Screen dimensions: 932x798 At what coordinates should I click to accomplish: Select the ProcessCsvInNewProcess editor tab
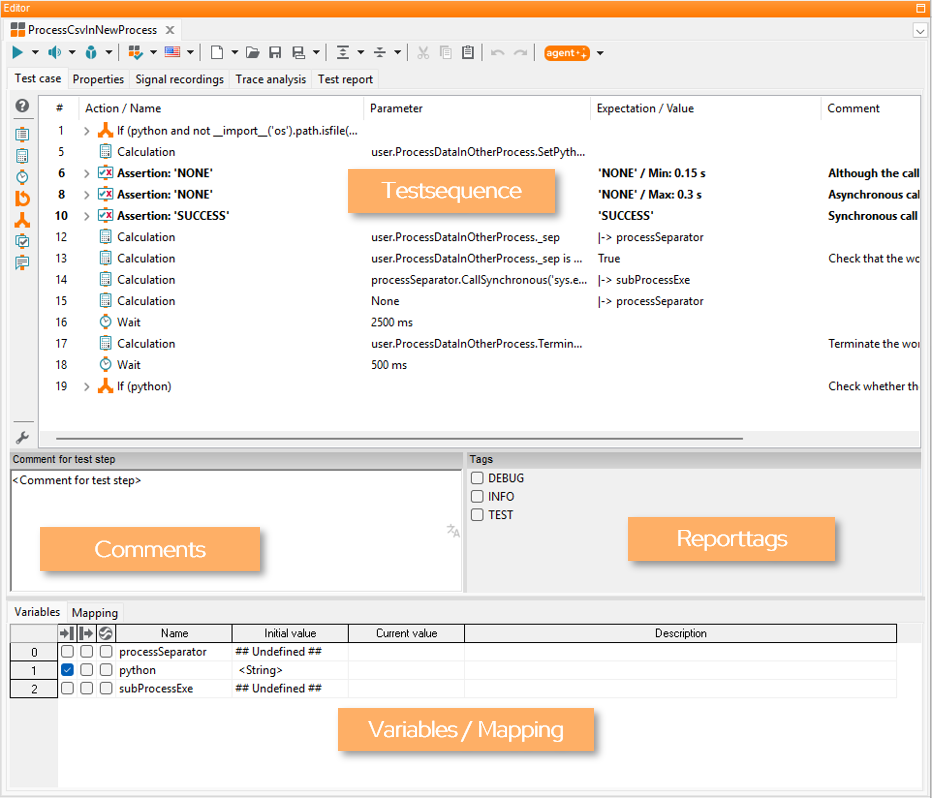pos(92,30)
